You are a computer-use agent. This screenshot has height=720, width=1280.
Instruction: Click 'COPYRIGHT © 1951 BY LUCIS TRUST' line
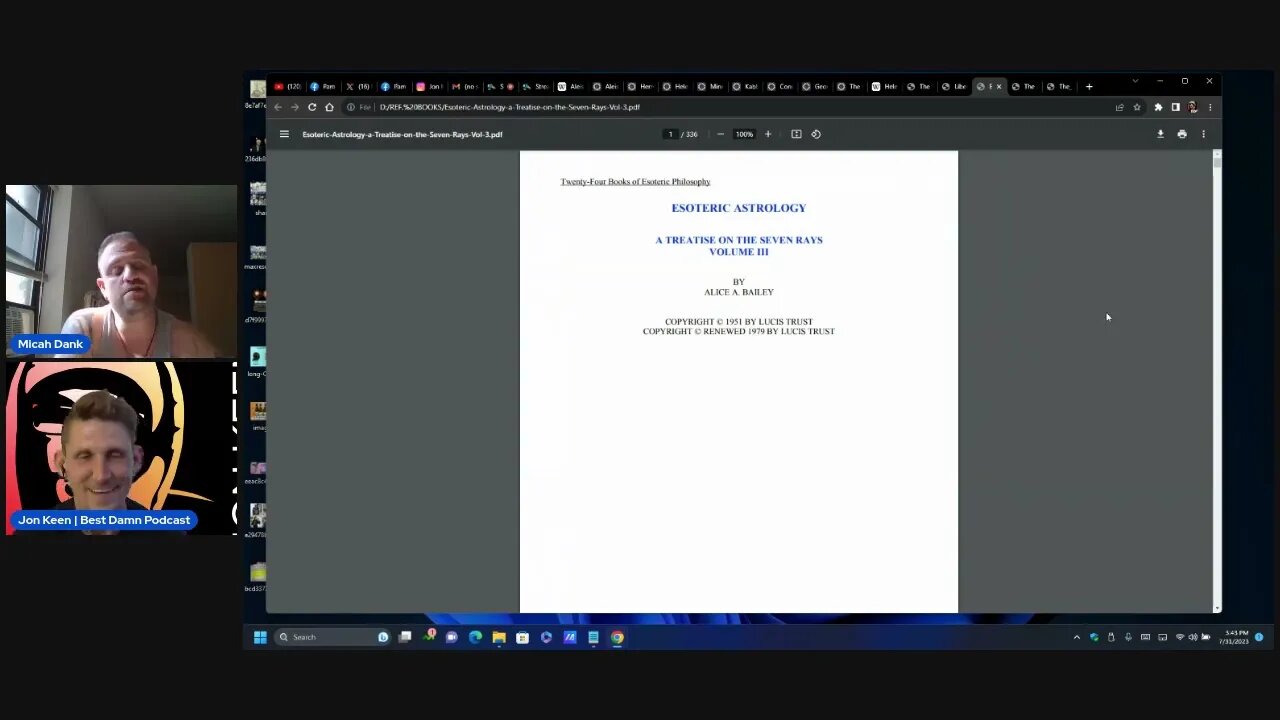(739, 322)
